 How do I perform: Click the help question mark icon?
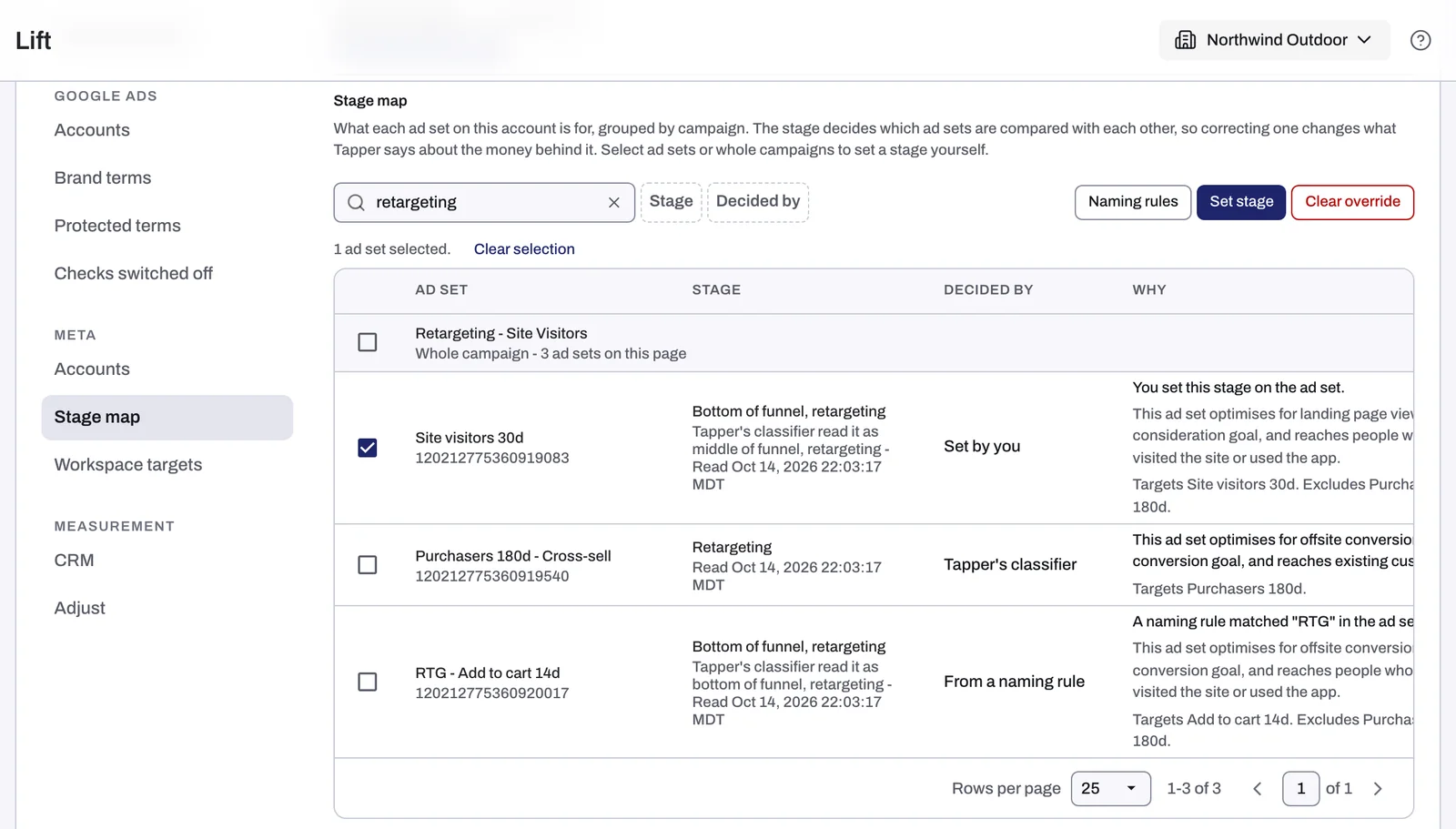[1421, 40]
